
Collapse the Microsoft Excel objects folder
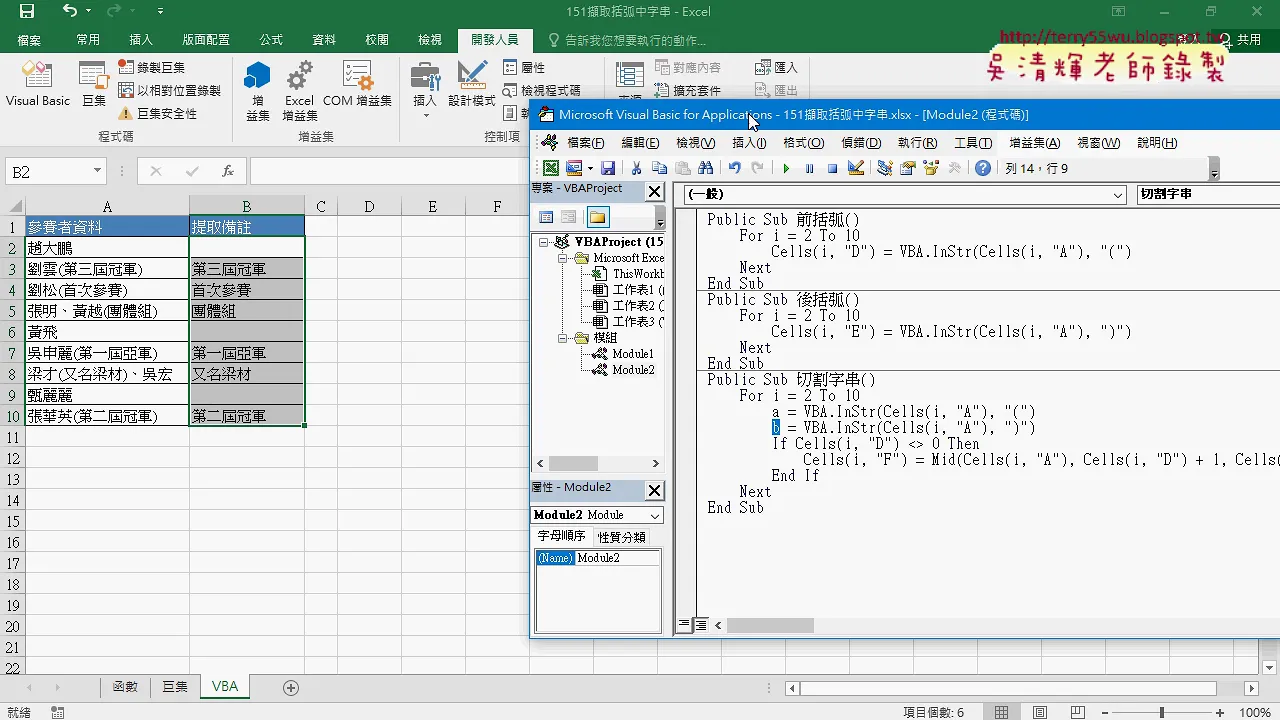pos(564,258)
